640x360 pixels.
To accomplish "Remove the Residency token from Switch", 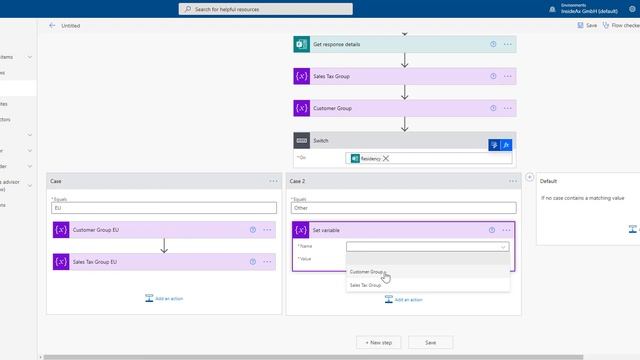I will coord(386,158).
